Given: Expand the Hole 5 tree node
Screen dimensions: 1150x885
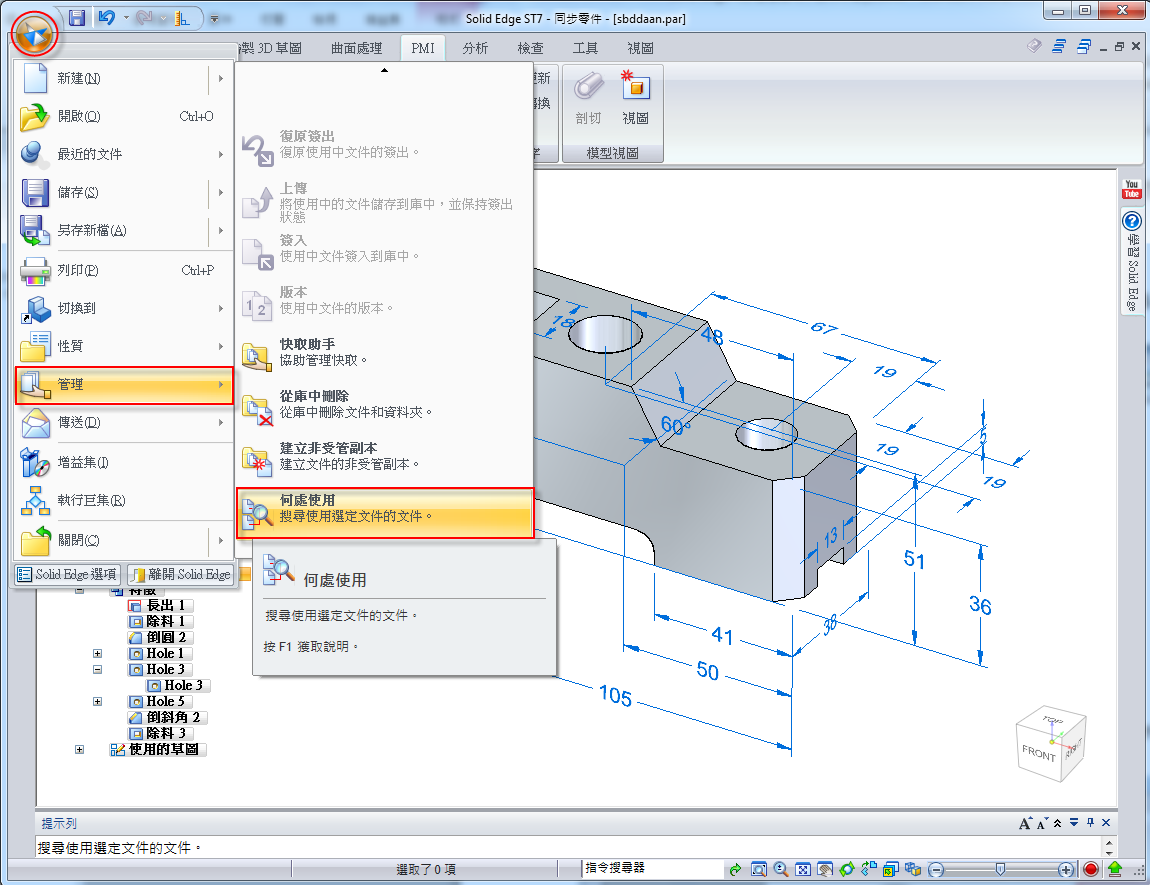Looking at the screenshot, I should click(x=98, y=702).
